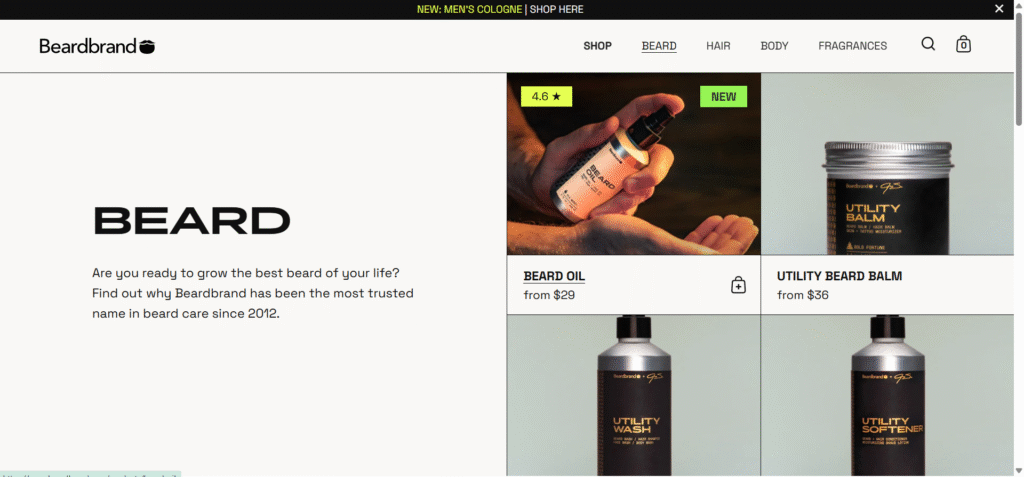
Task: Open the Utility Wash bottle image
Action: point(633,395)
